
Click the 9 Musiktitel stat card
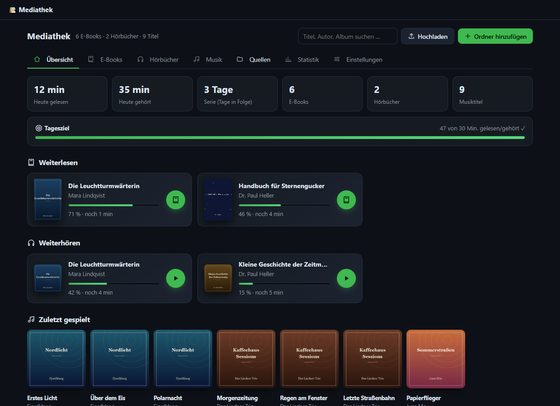492,94
